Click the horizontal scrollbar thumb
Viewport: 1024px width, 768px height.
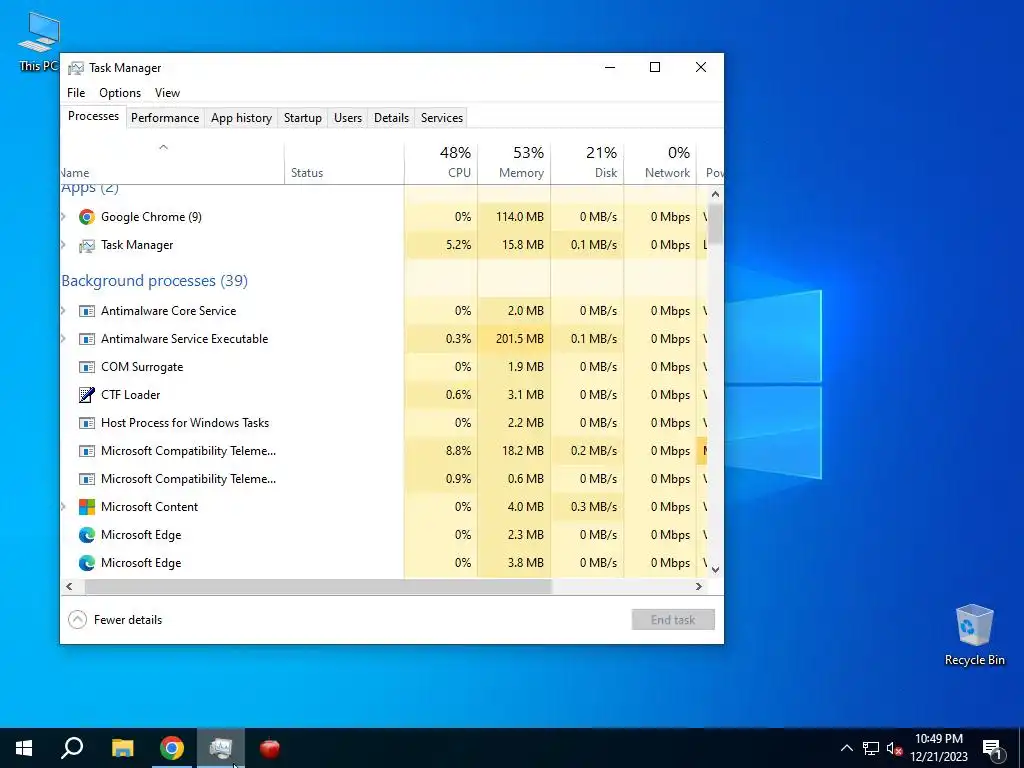coord(318,586)
